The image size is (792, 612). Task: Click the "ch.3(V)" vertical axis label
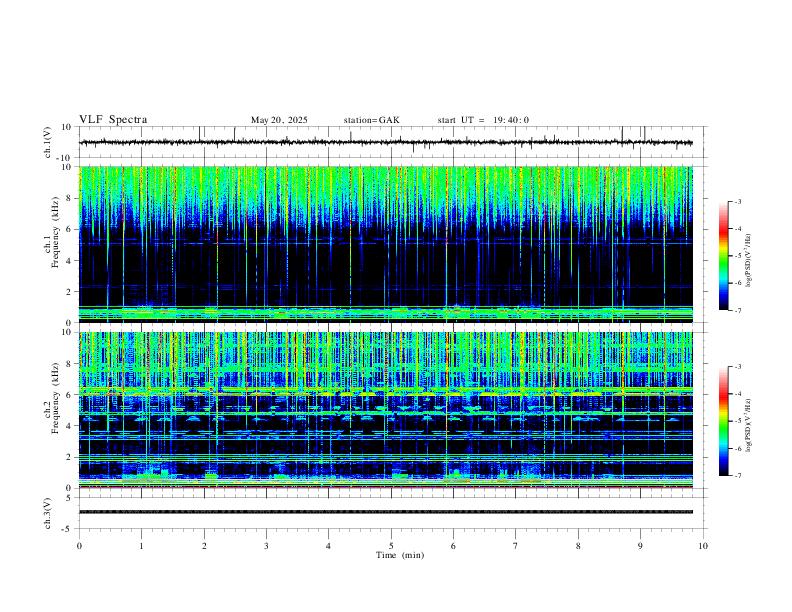pyautogui.click(x=48, y=513)
